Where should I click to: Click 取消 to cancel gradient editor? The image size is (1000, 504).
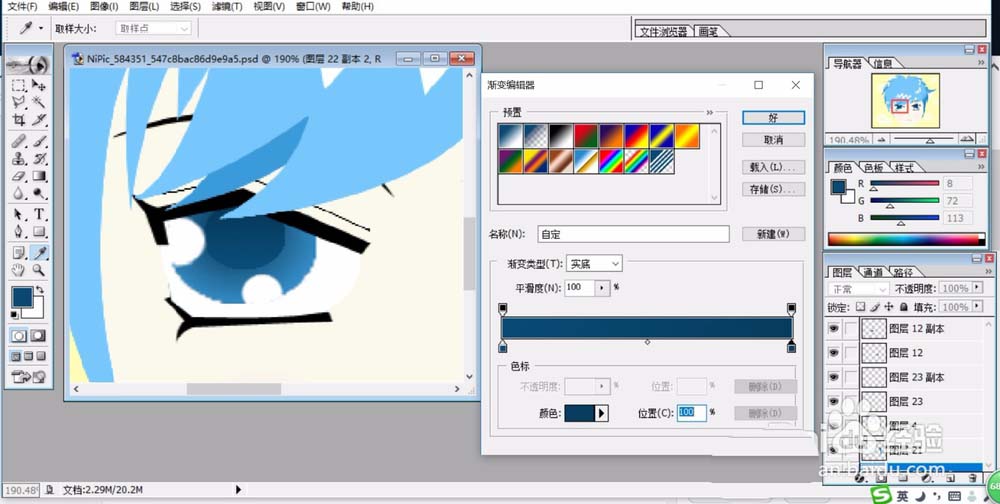click(x=774, y=140)
